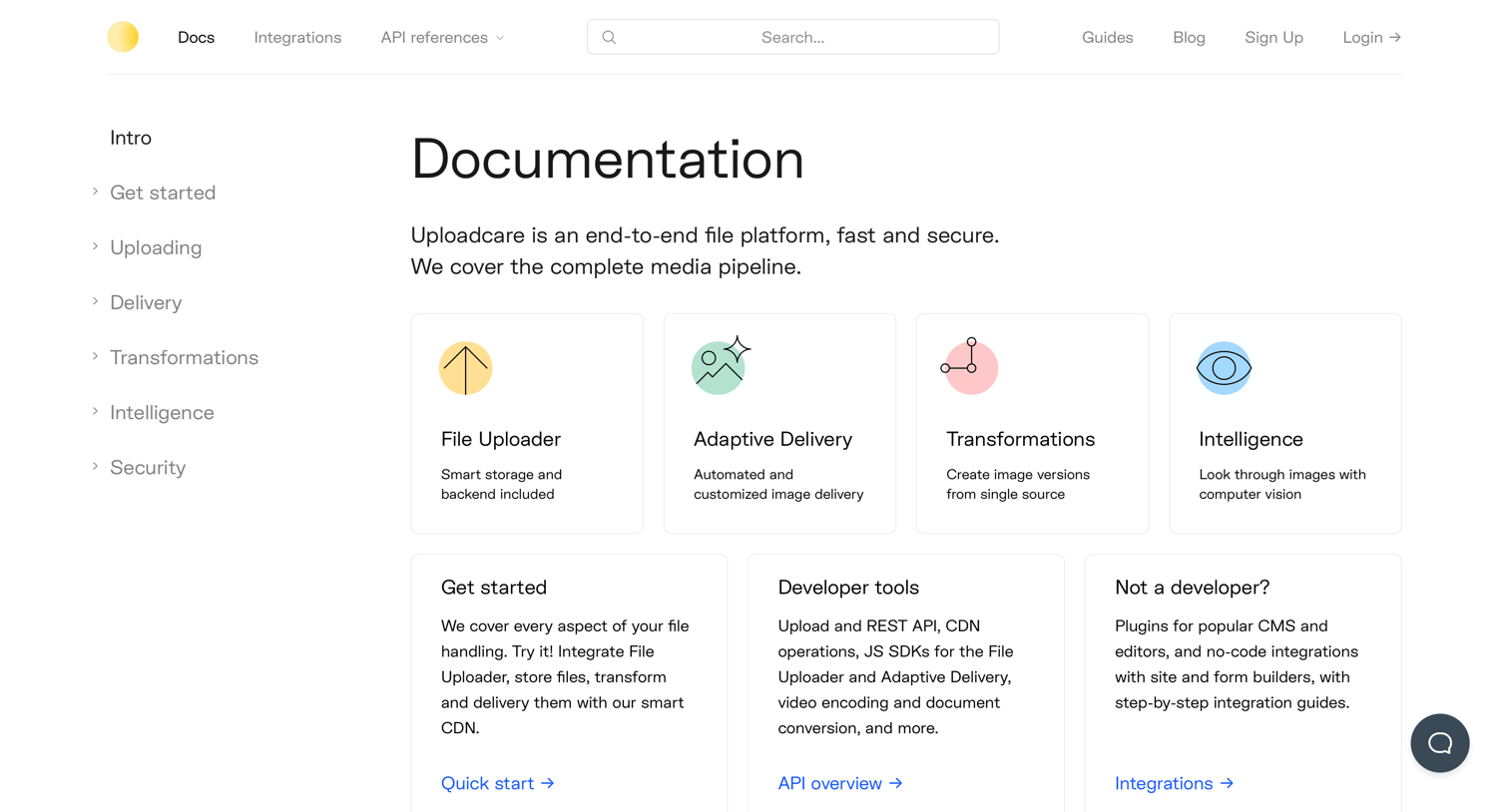Click the Transformations card title
The height and width of the screenshot is (812, 1509).
pyautogui.click(x=1020, y=439)
